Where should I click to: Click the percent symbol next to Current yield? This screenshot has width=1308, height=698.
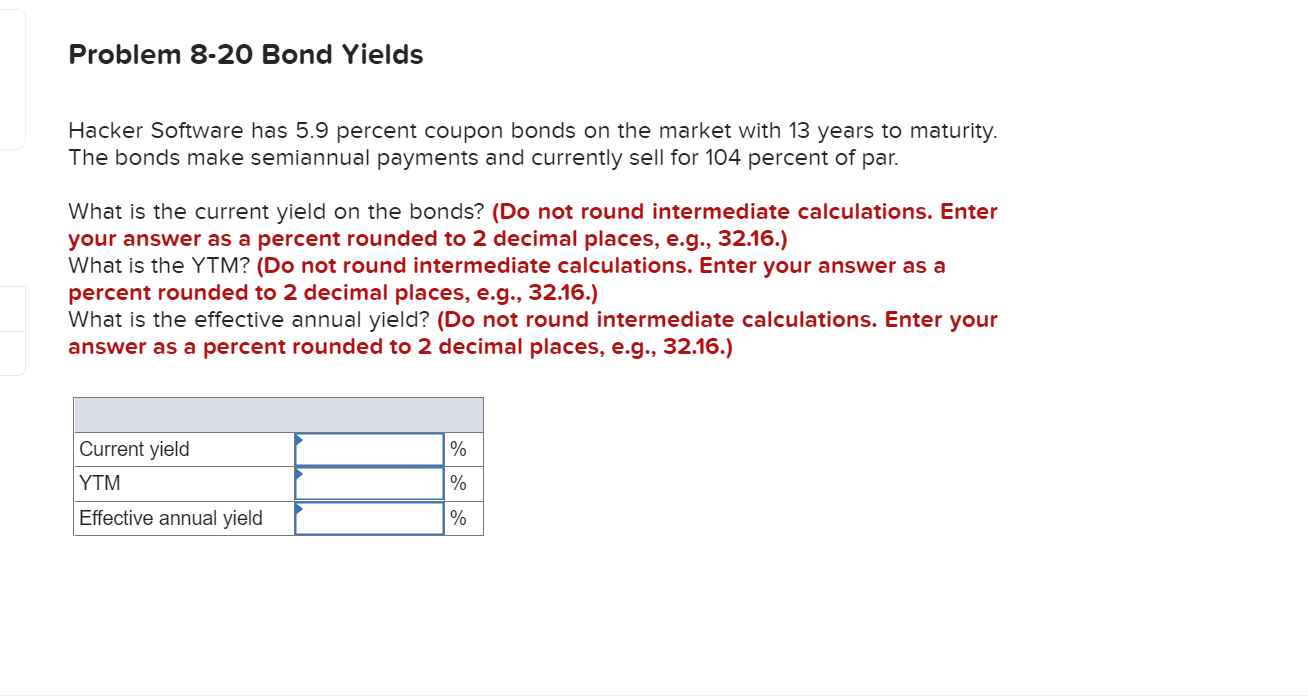(459, 448)
